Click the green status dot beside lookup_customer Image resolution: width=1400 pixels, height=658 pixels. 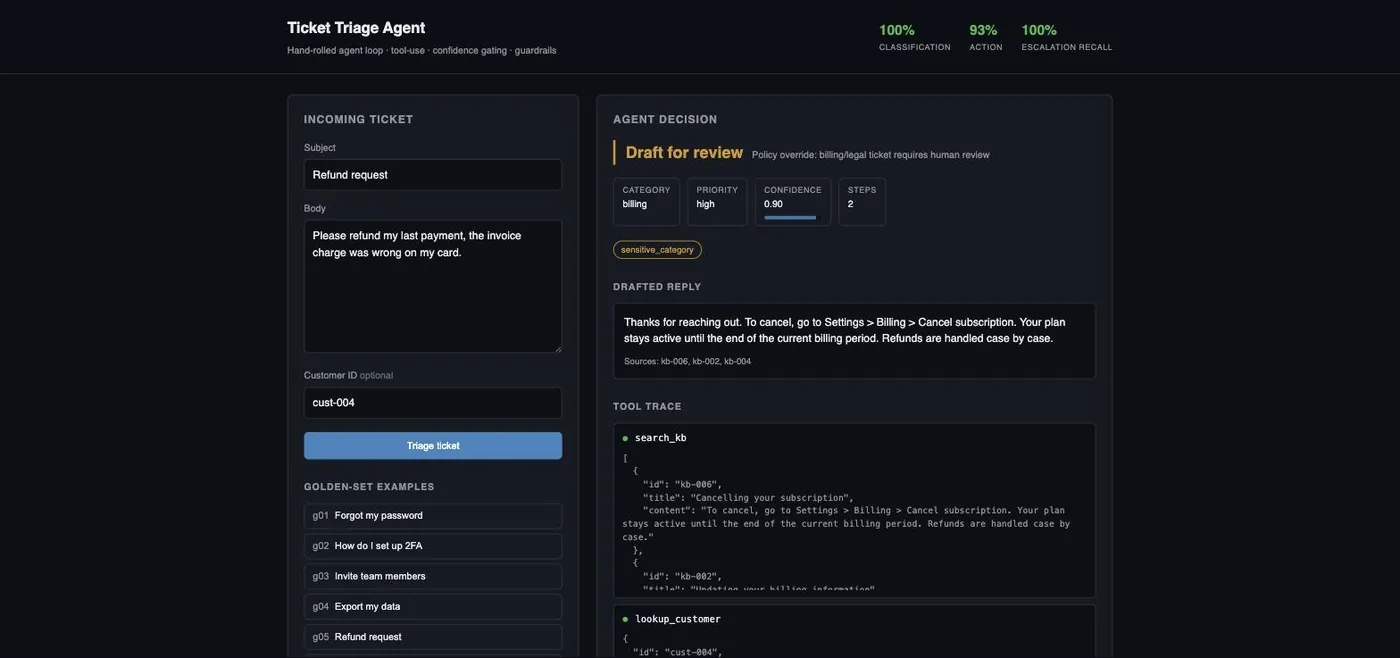625,619
